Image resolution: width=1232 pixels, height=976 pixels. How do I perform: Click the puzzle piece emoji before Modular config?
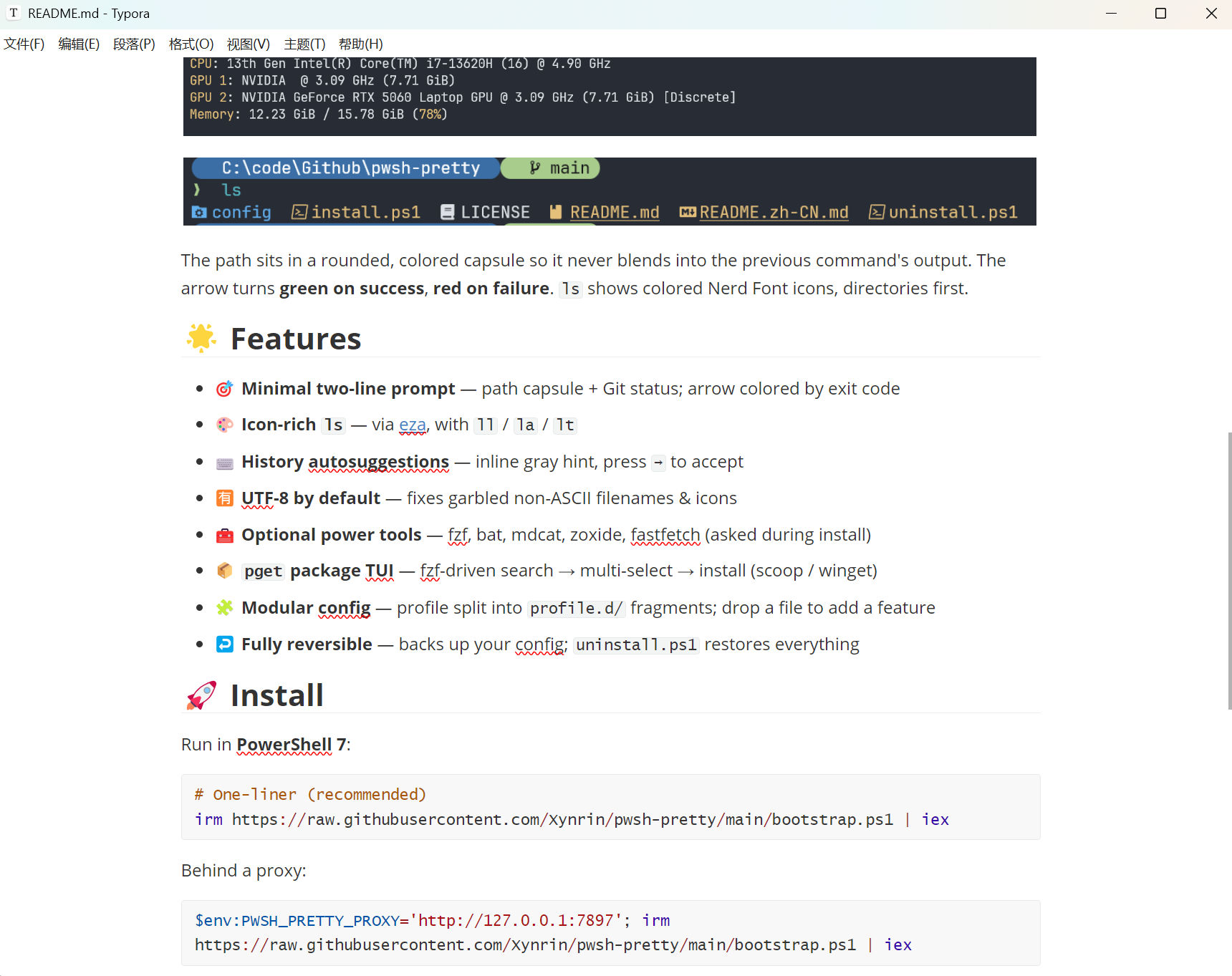click(225, 608)
